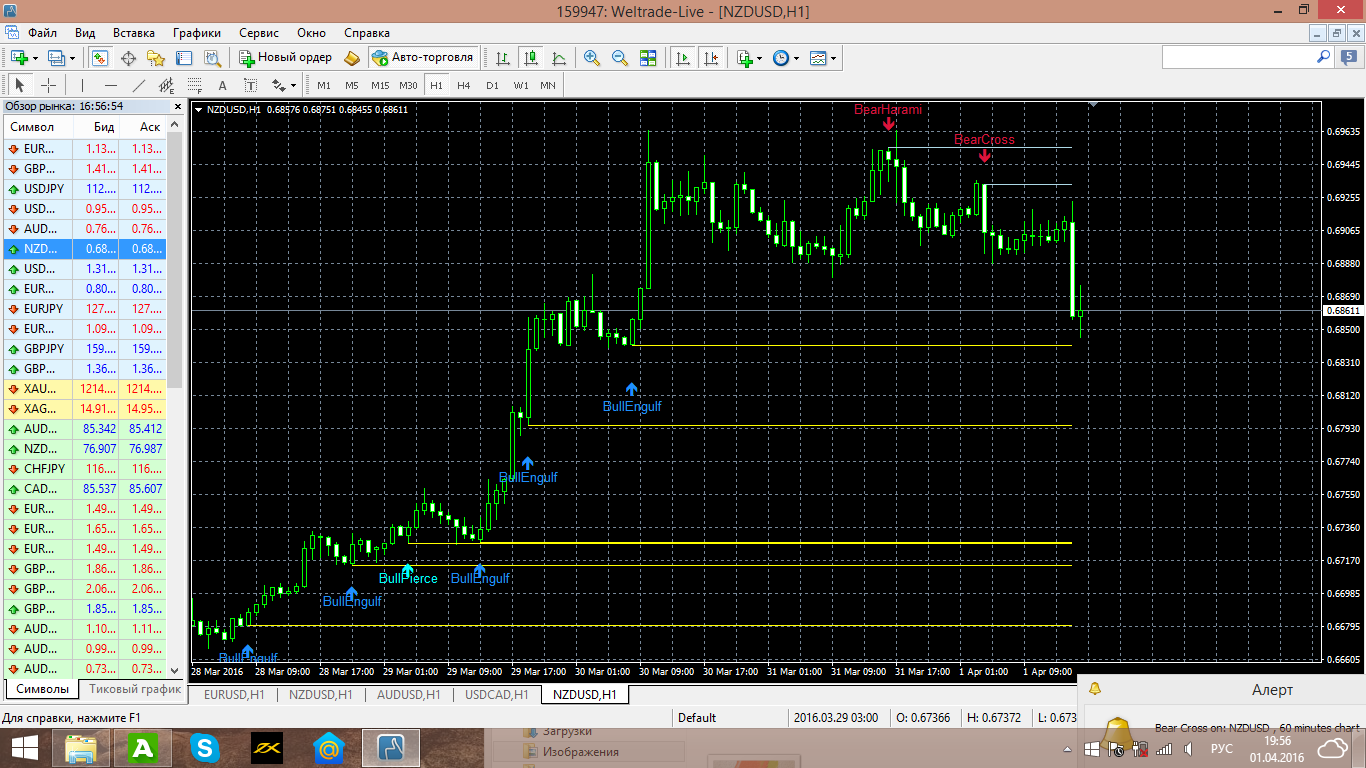Switch the timeframe to H4
This screenshot has width=1366, height=768.
(x=464, y=85)
